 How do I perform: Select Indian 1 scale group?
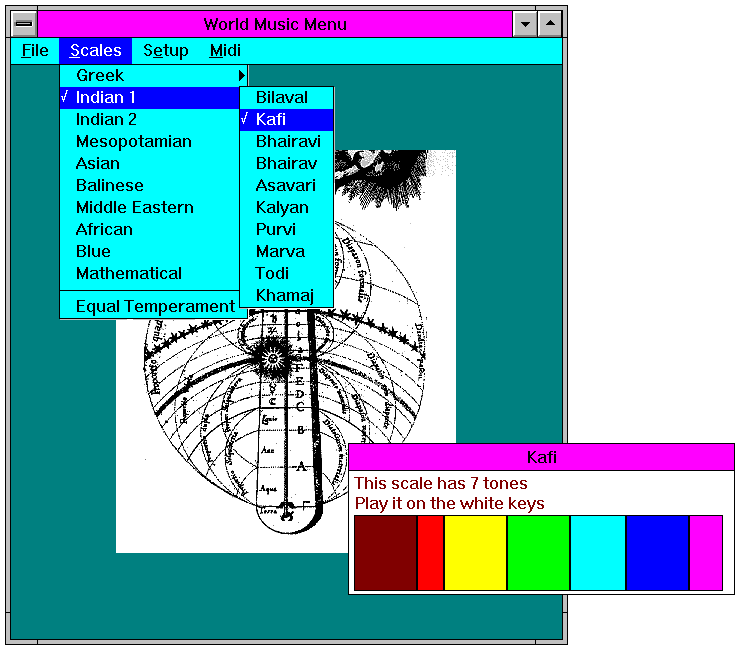click(150, 97)
